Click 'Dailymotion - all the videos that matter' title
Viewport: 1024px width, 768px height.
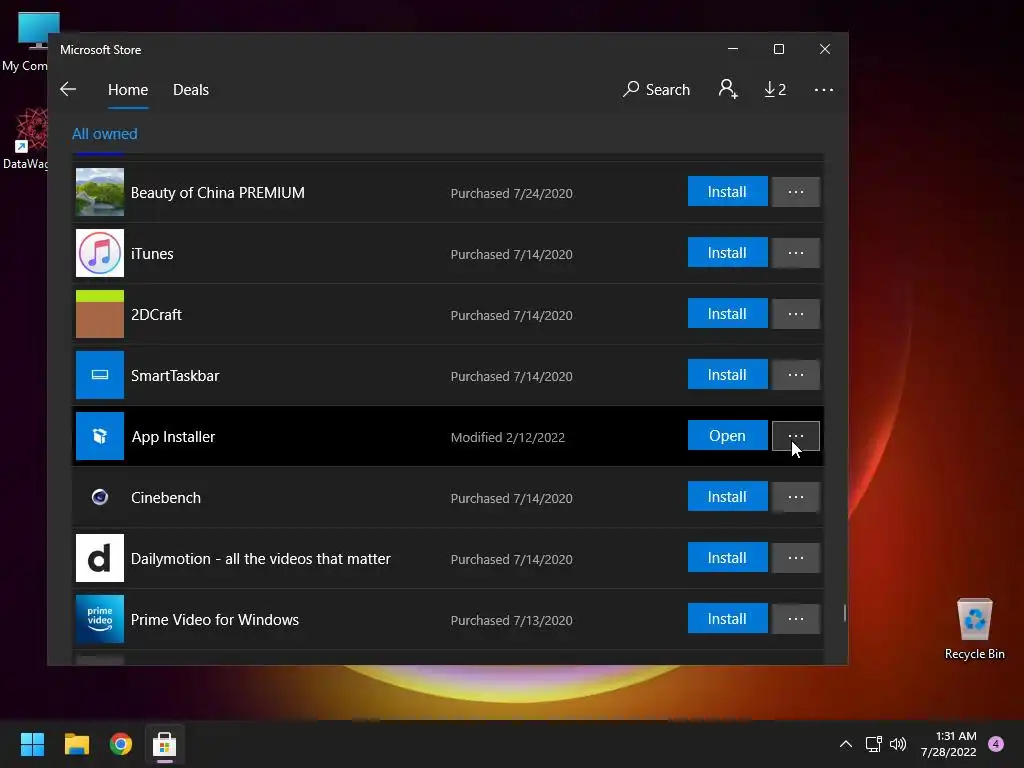point(261,559)
